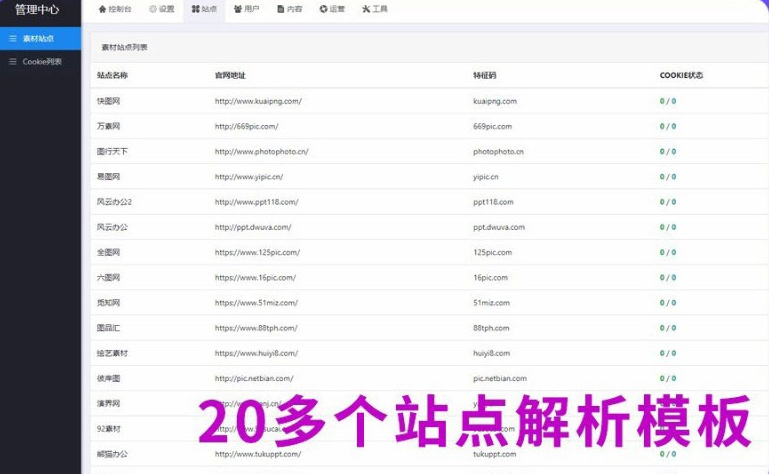Select the 觅知网 site name
This screenshot has height=474, width=769.
[x=108, y=303]
